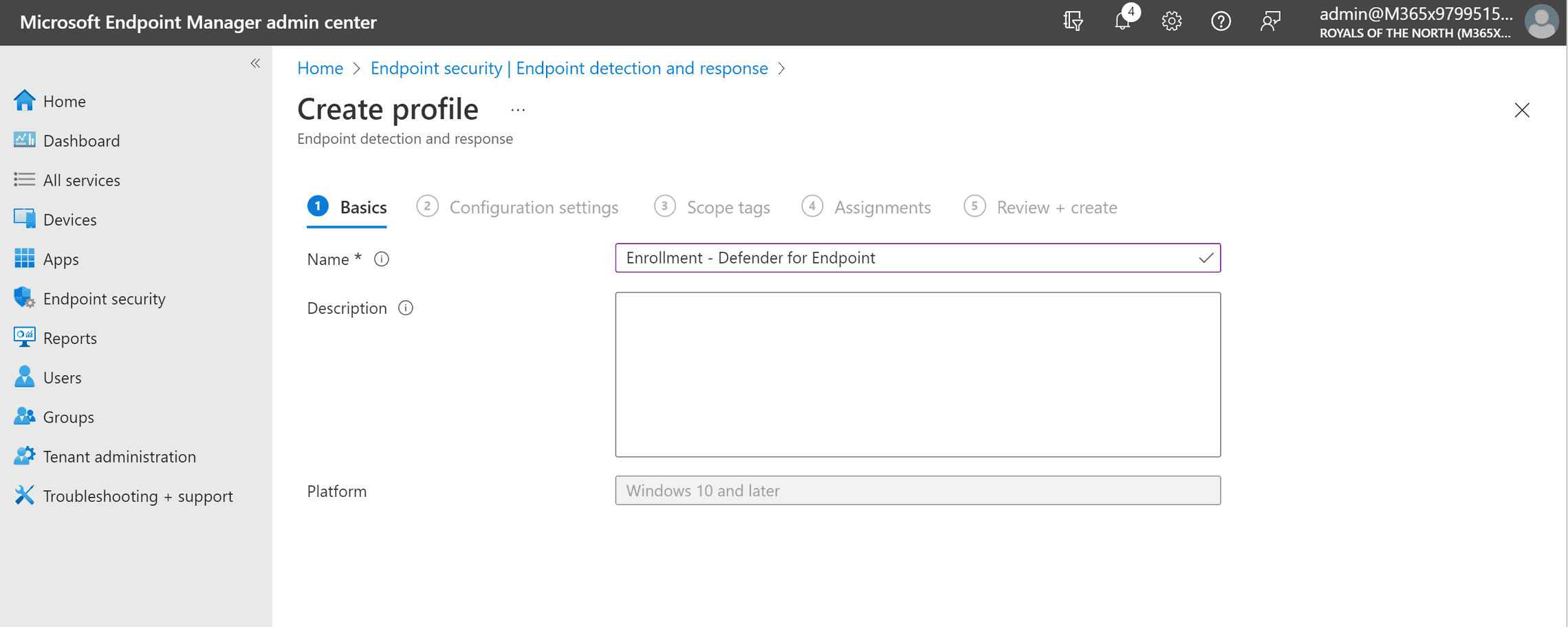Open the help question mark menu

click(x=1221, y=21)
